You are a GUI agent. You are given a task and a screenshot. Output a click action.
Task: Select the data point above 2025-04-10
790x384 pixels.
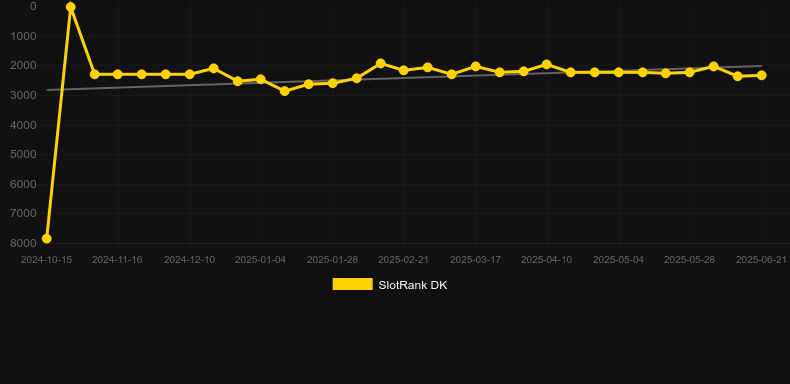[x=547, y=65]
